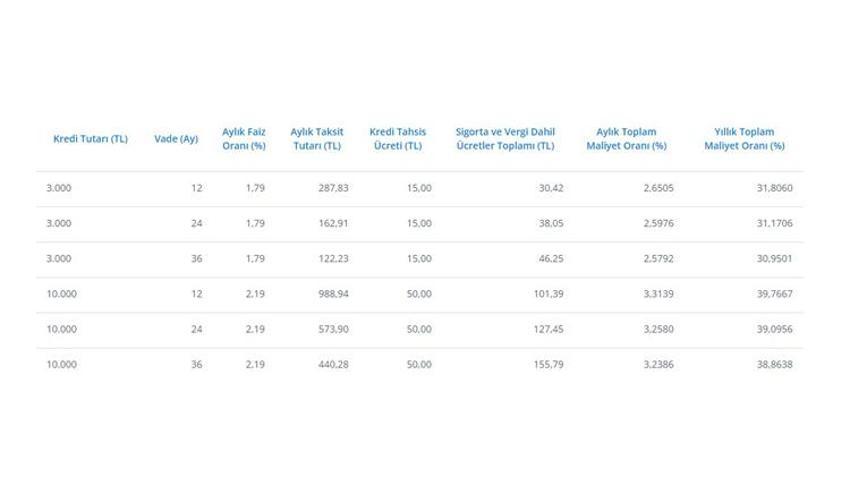Click the "Aylık Faiz Oranı (%)" header
This screenshot has height=477, width=850.
coord(244,139)
